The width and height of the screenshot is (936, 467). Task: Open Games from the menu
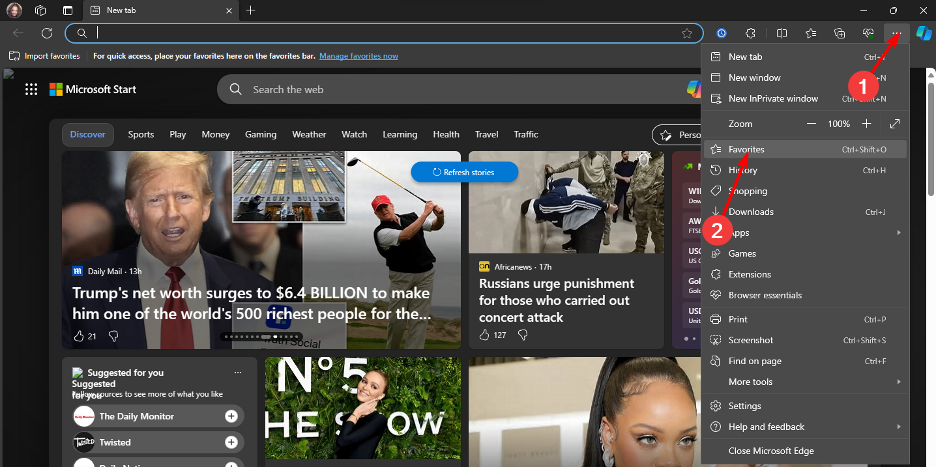(x=805, y=254)
